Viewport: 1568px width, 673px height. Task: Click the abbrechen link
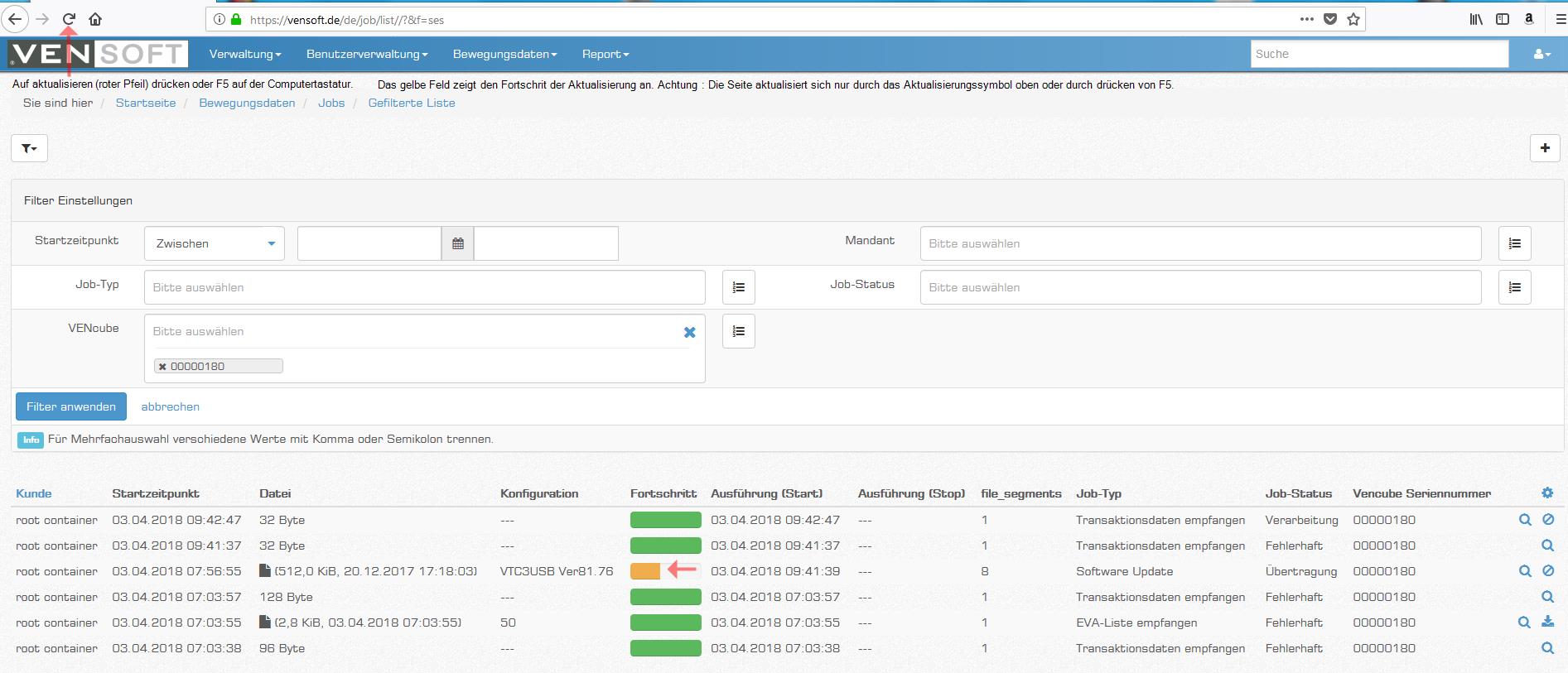[x=170, y=406]
